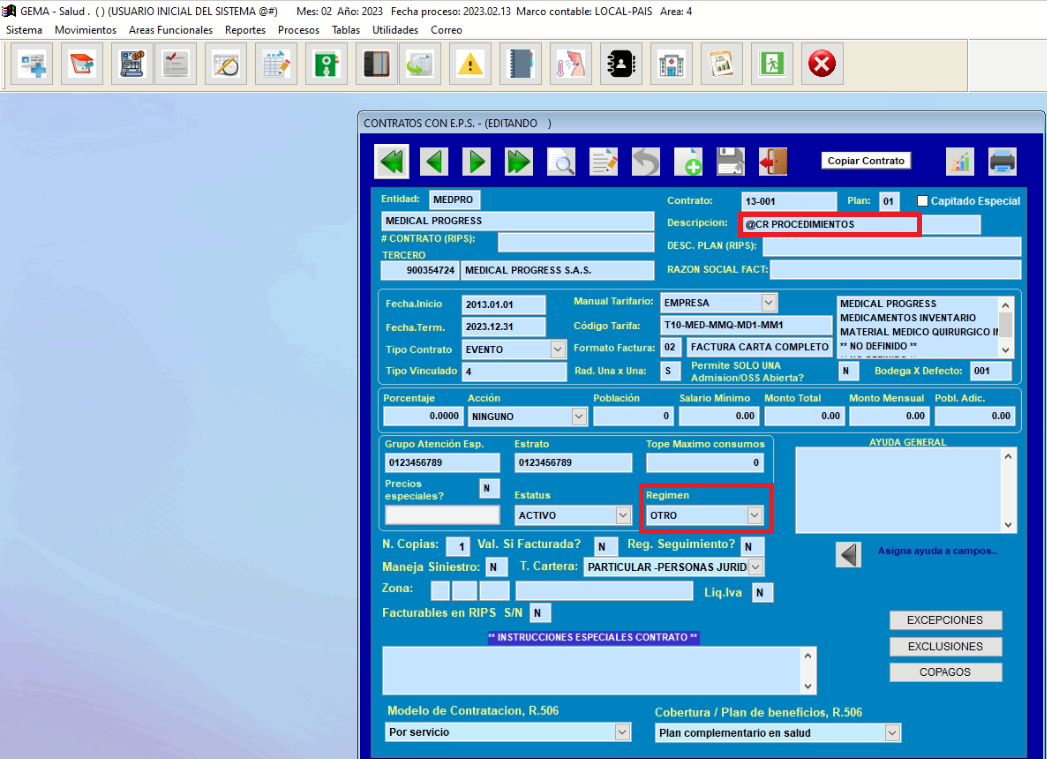Open the checklist with red checkmark icon
1047x759 pixels.
pyautogui.click(x=176, y=64)
